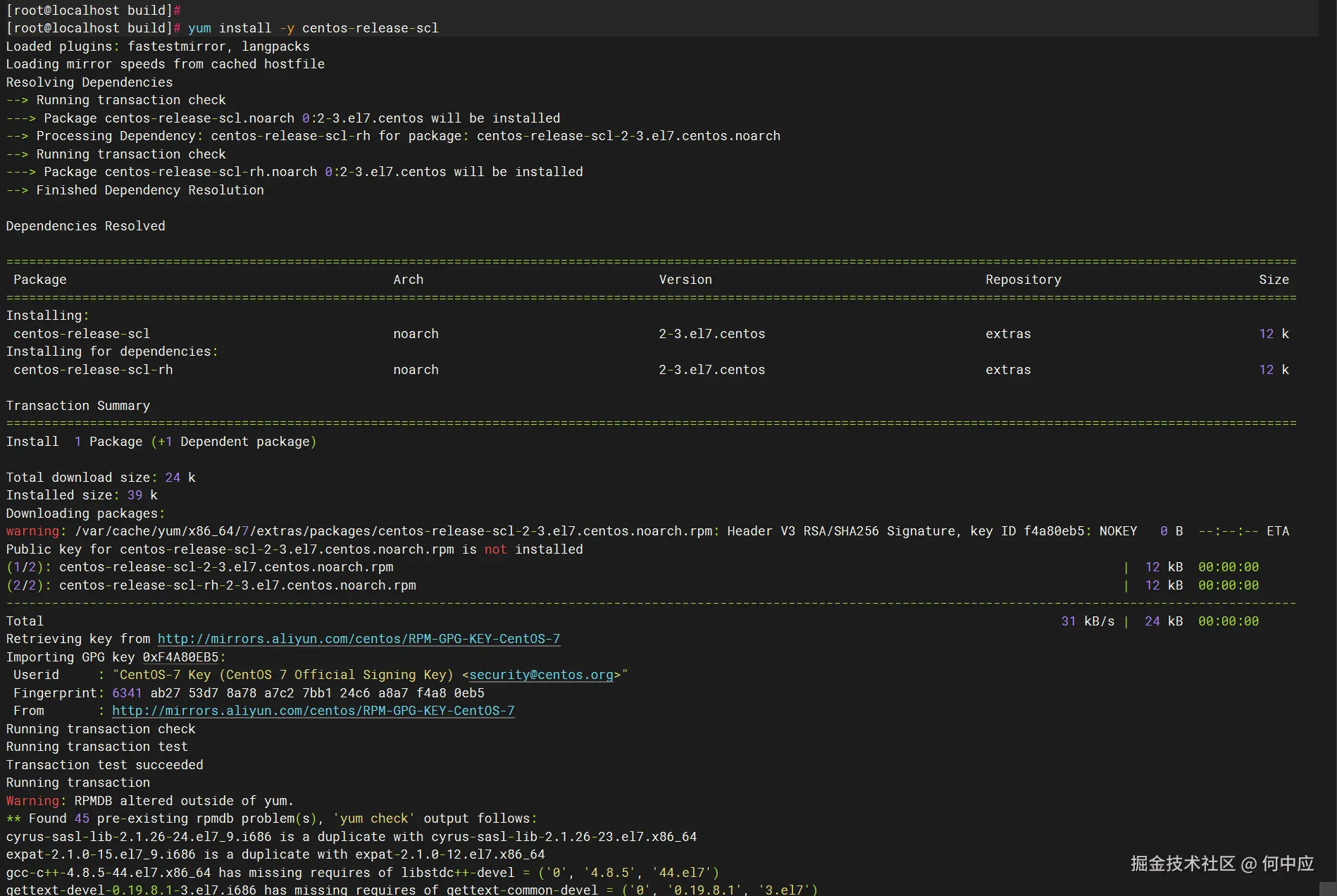Click the 'Transaction test succeeded' line
This screenshot has height=896, width=1337.
(105, 765)
